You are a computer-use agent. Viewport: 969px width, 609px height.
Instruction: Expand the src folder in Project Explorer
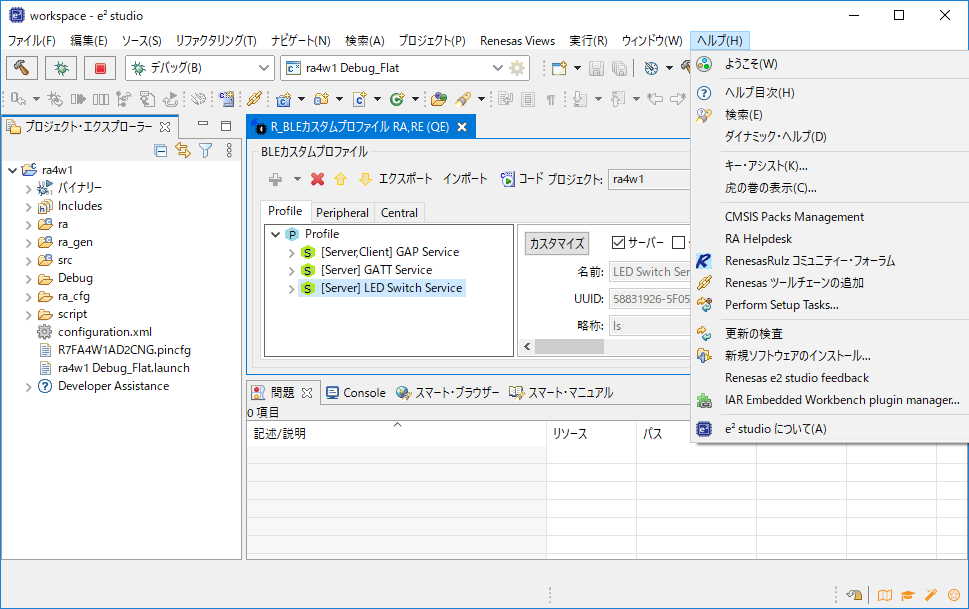click(x=29, y=260)
